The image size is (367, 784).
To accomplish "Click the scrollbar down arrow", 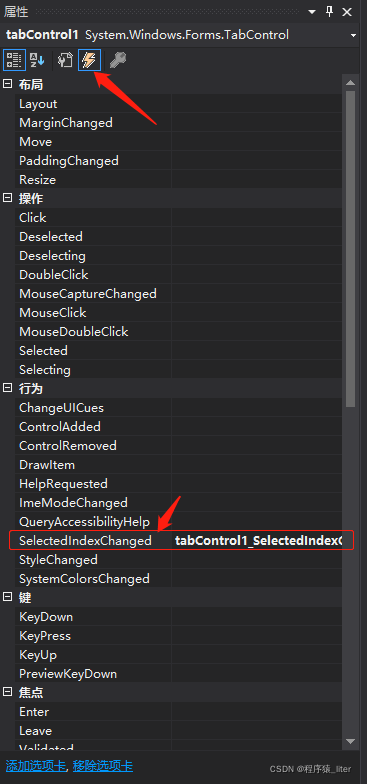I will point(350,741).
